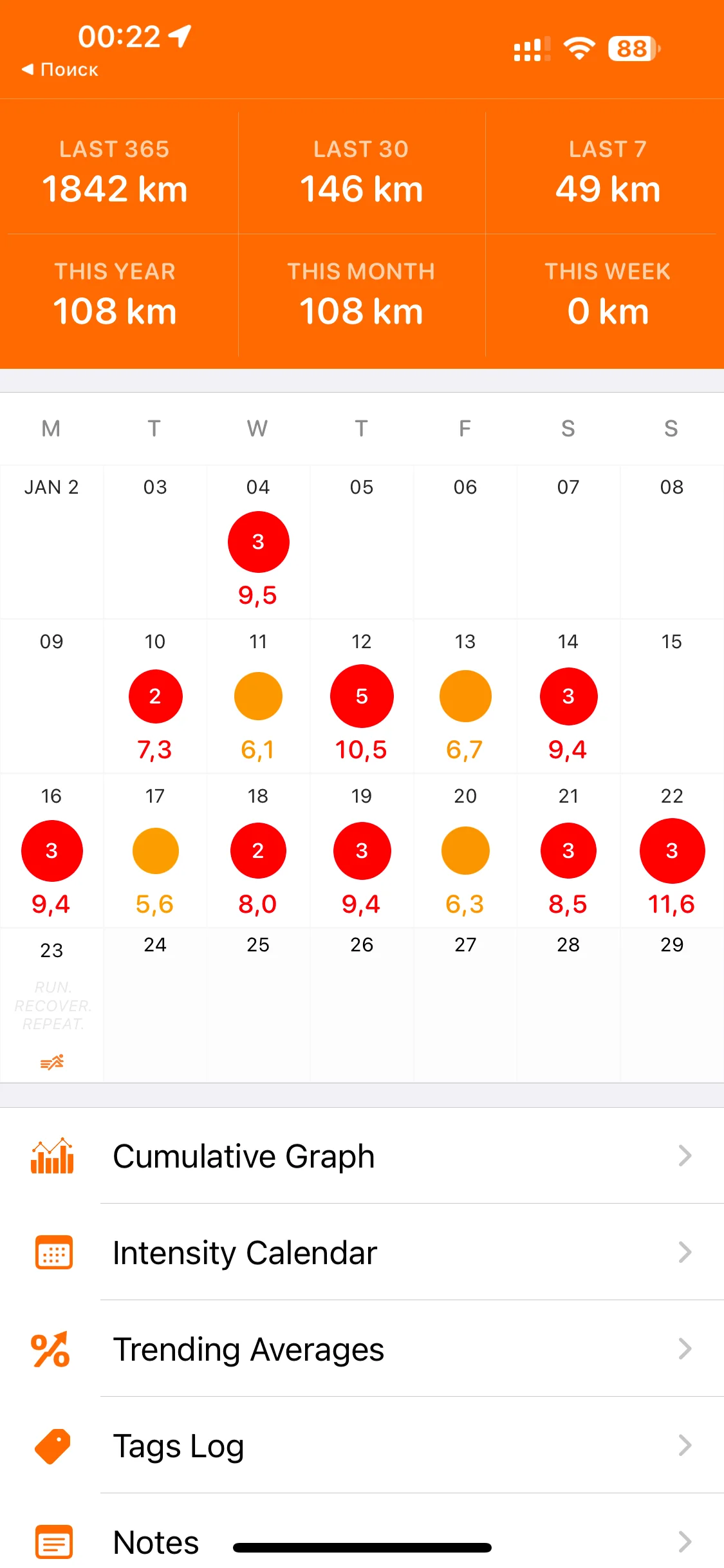Expand Cumulative Graph with its chevron

(685, 1156)
